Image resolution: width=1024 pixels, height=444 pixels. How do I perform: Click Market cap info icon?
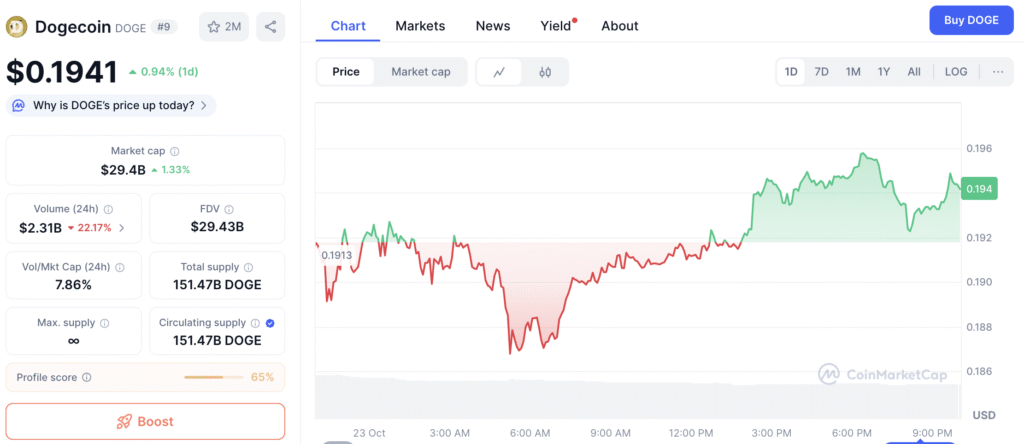pyautogui.click(x=175, y=151)
